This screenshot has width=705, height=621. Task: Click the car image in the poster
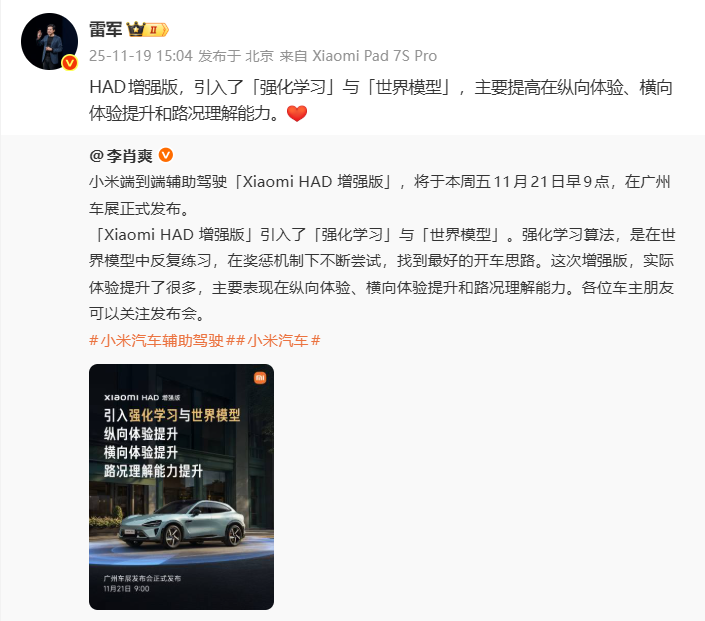[182, 524]
